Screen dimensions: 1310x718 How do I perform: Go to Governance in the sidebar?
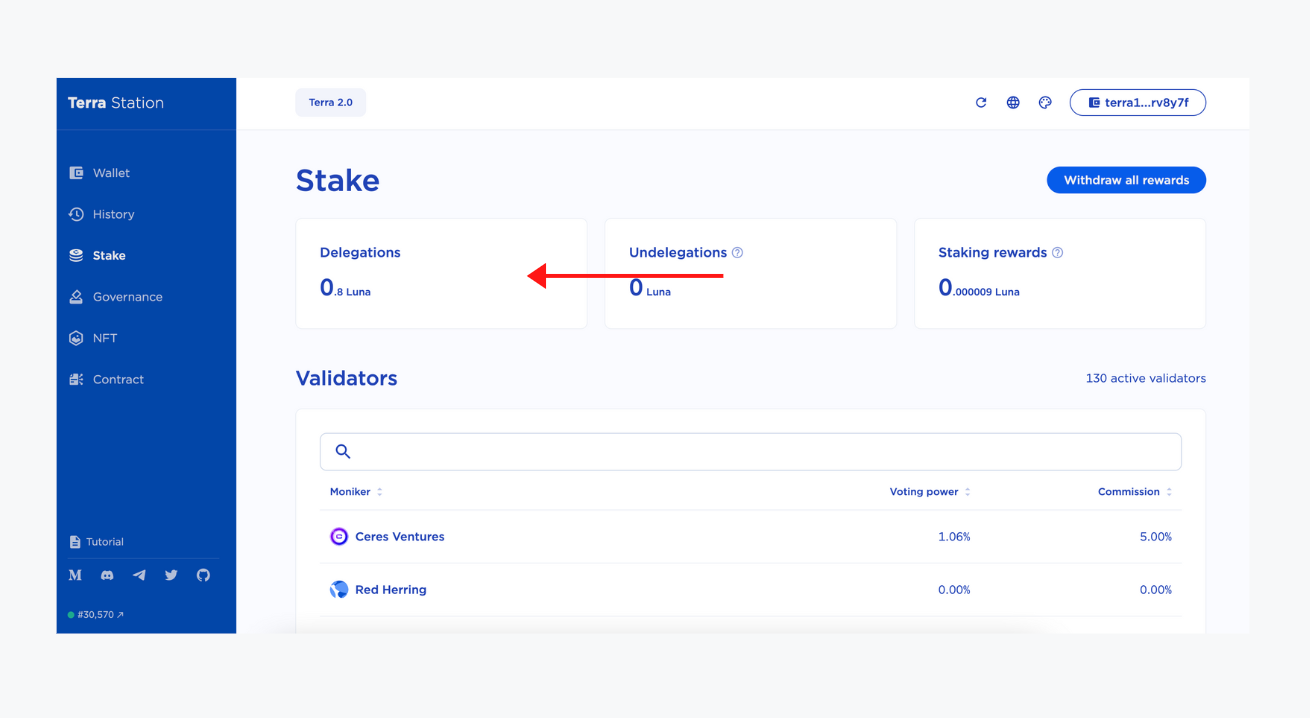pyautogui.click(x=116, y=297)
